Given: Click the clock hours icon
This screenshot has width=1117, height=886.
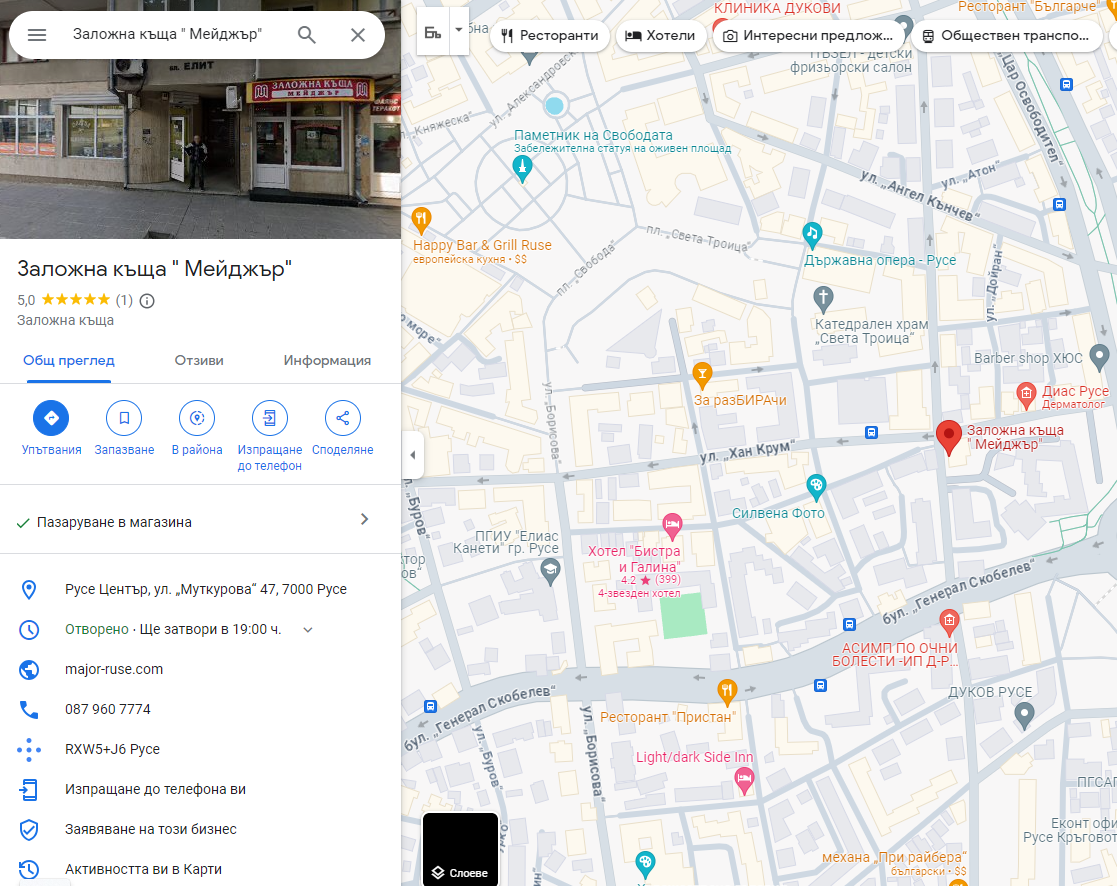Looking at the screenshot, I should [x=28, y=630].
